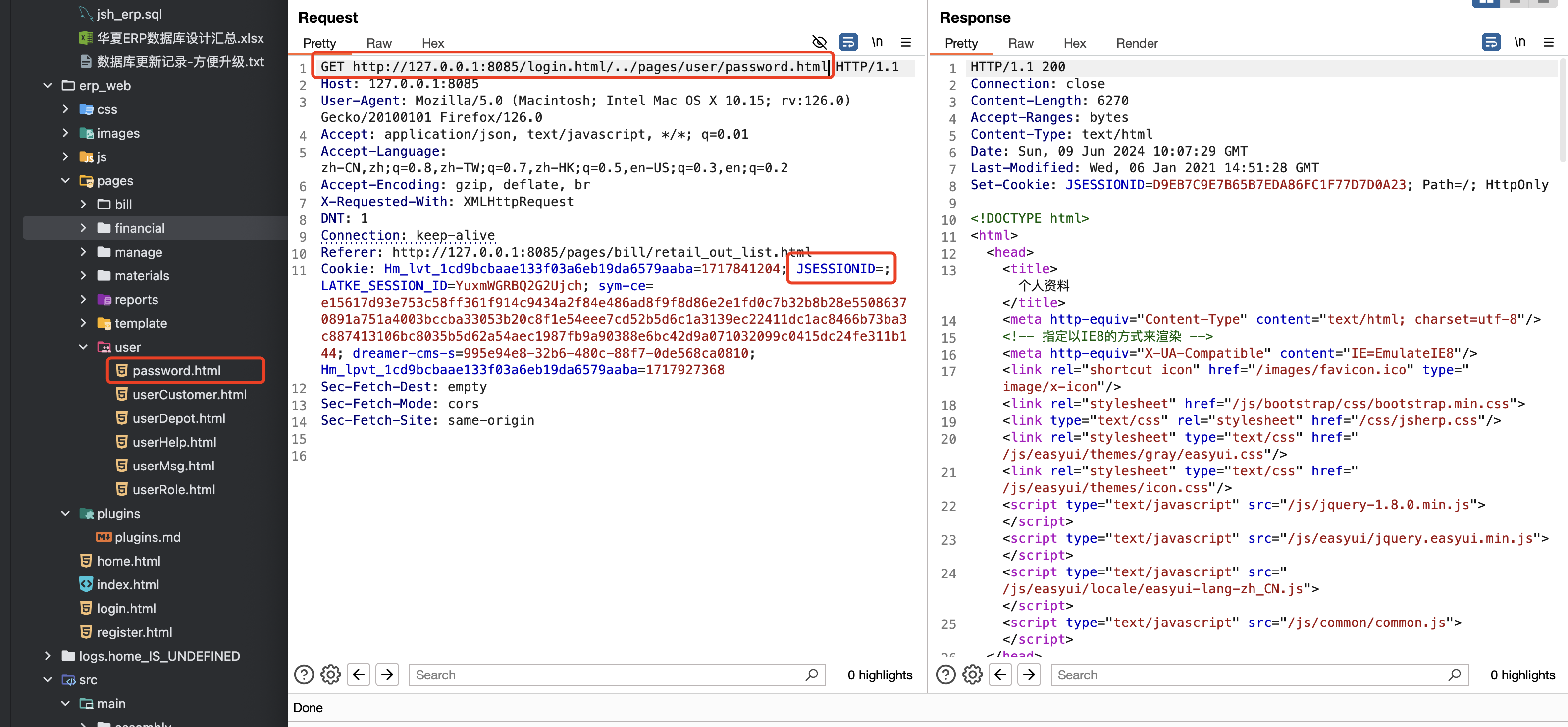This screenshot has height=727, width=1568.
Task: Go to previous match in Request search
Action: pyautogui.click(x=359, y=675)
